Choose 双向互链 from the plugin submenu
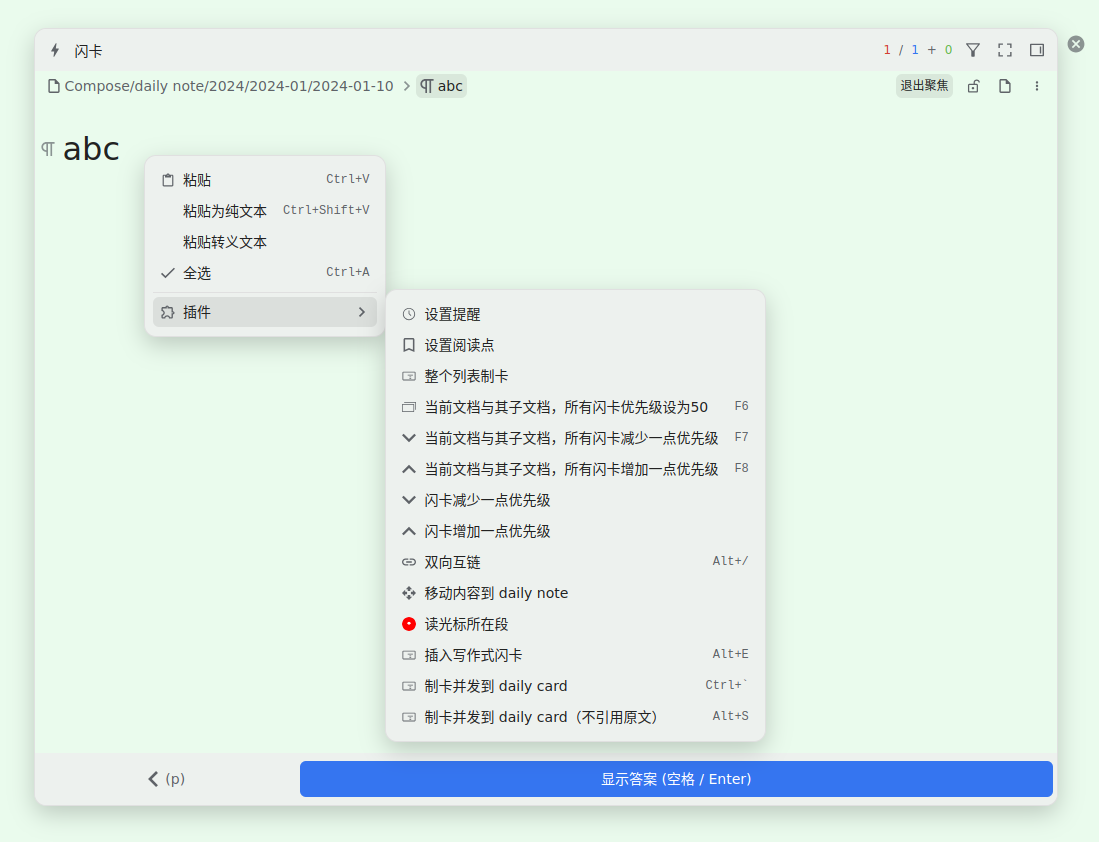1099x842 pixels. pyautogui.click(x=452, y=562)
